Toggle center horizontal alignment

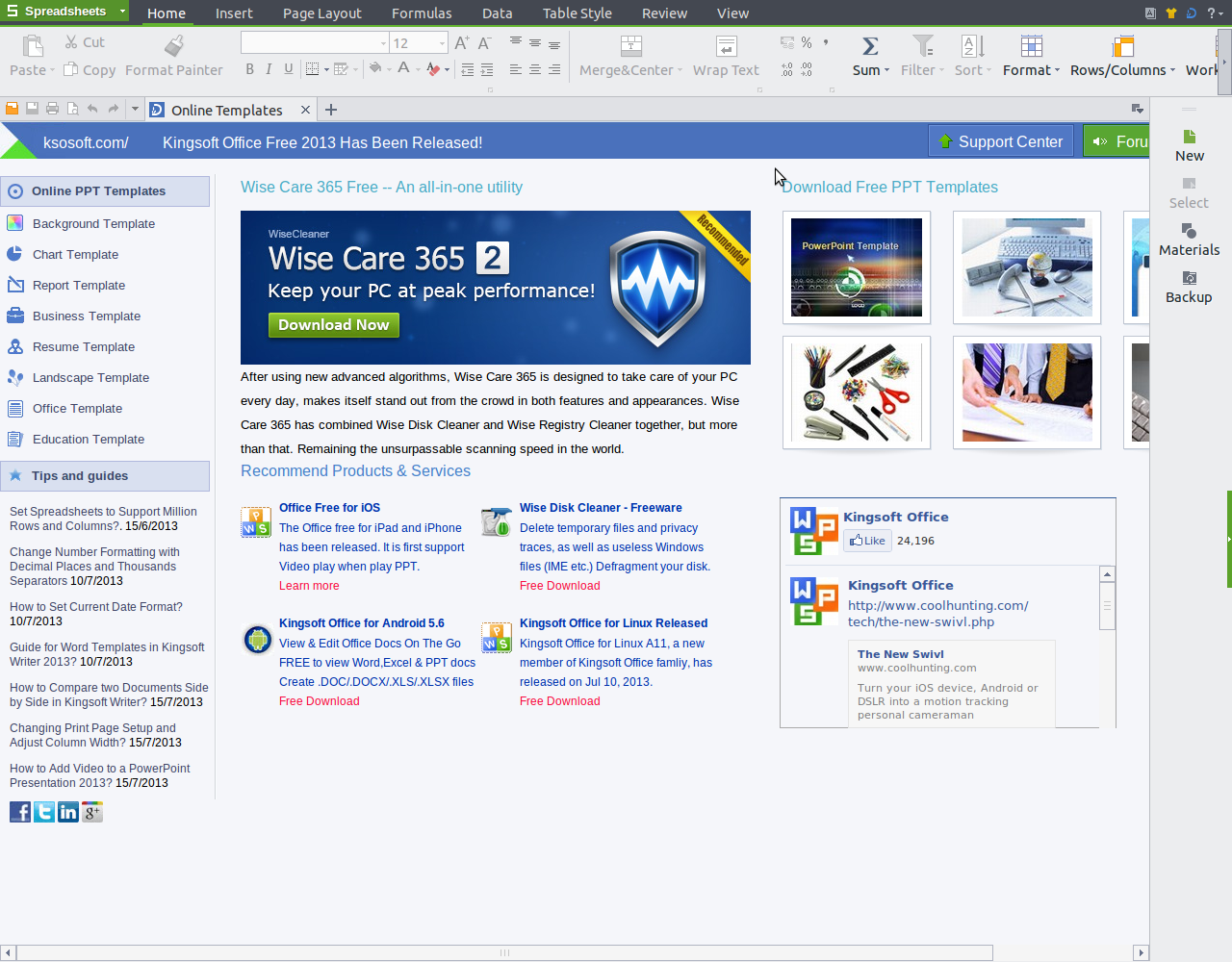point(534,69)
